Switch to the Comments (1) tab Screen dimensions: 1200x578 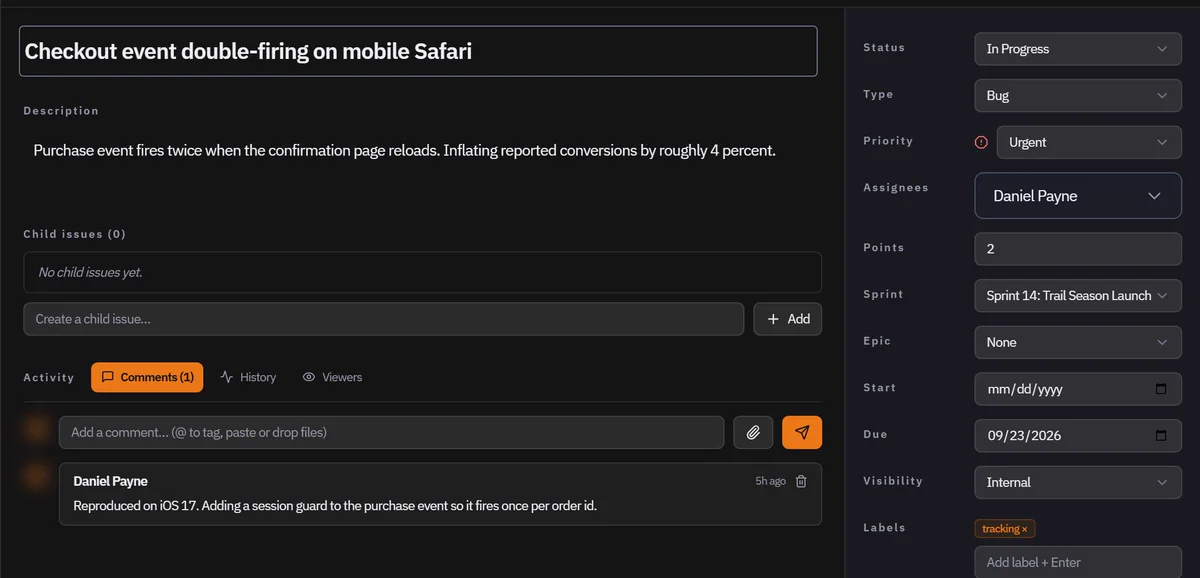(x=147, y=377)
